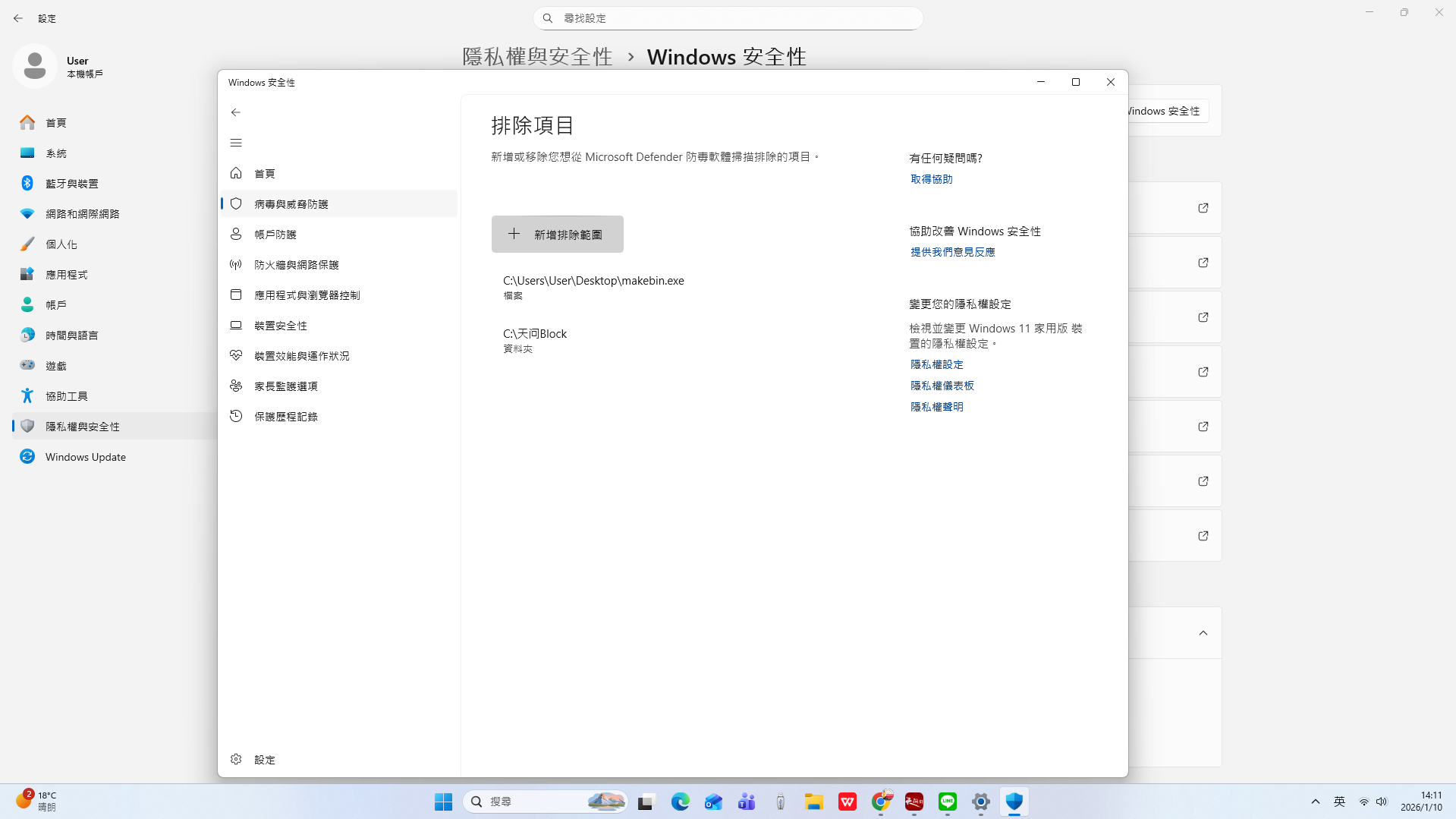Open Account protection (帳戶防護)
The height and width of the screenshot is (819, 1456).
[338, 234]
